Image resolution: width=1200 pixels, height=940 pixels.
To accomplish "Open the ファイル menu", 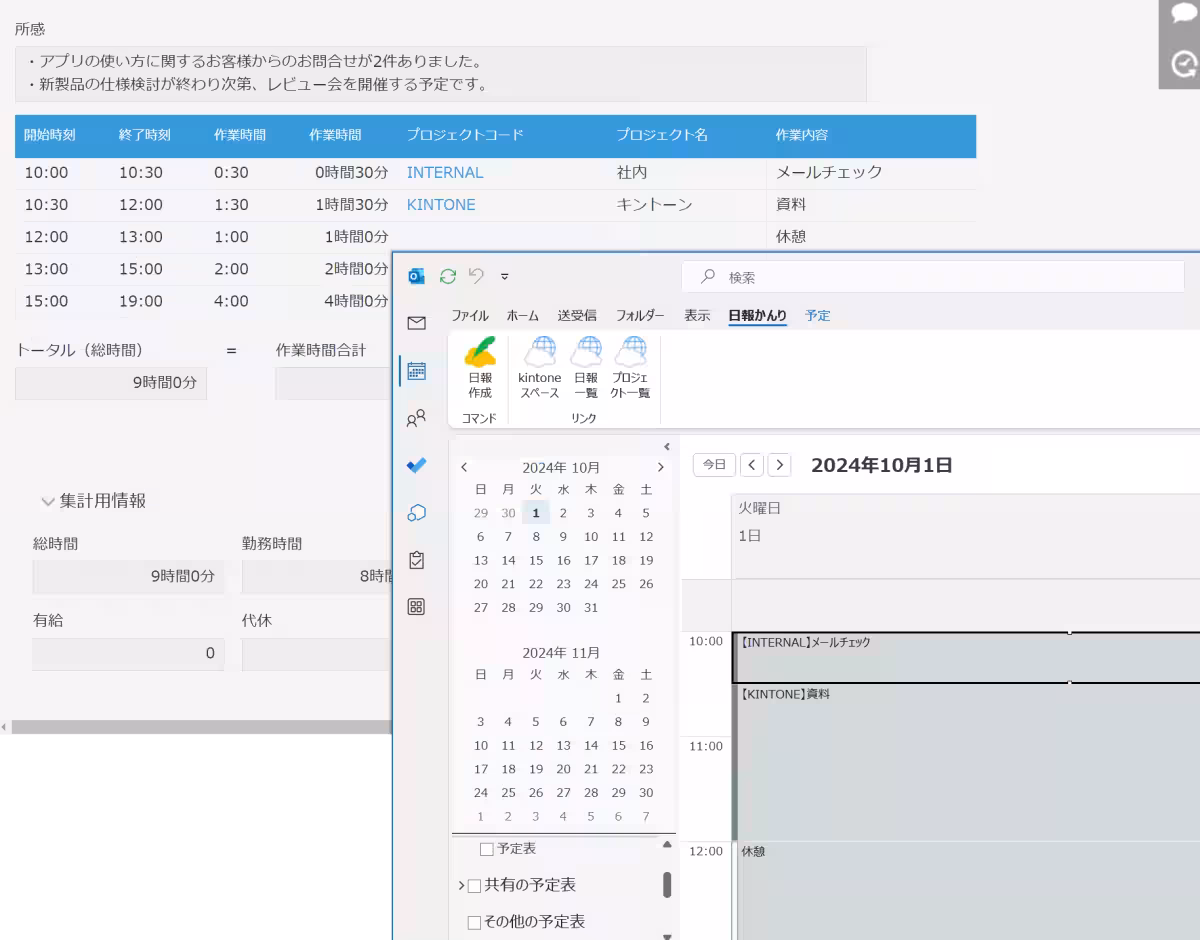I will pyautogui.click(x=469, y=315).
